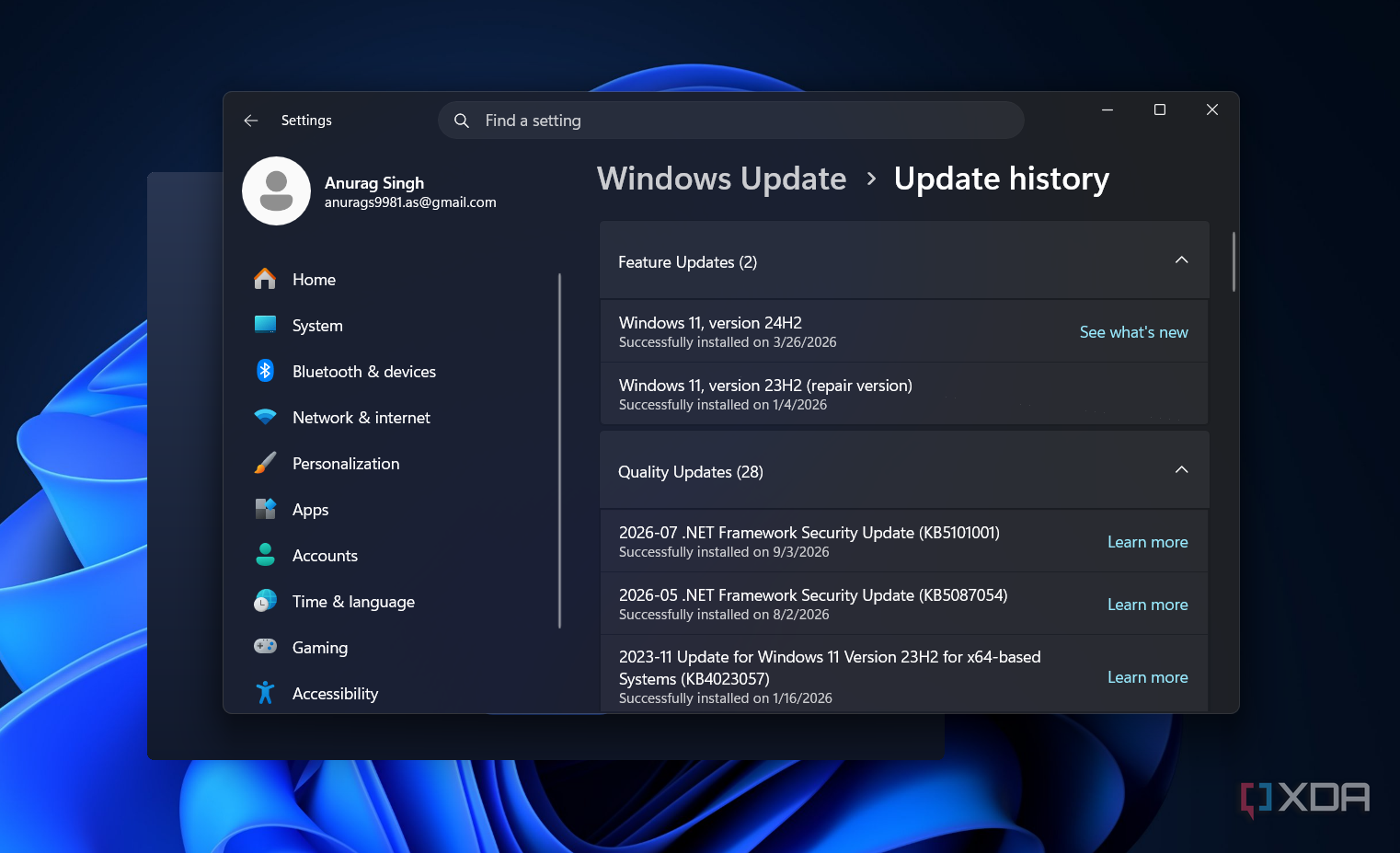1400x853 pixels.
Task: Open Personalization settings page
Action: (x=346, y=464)
